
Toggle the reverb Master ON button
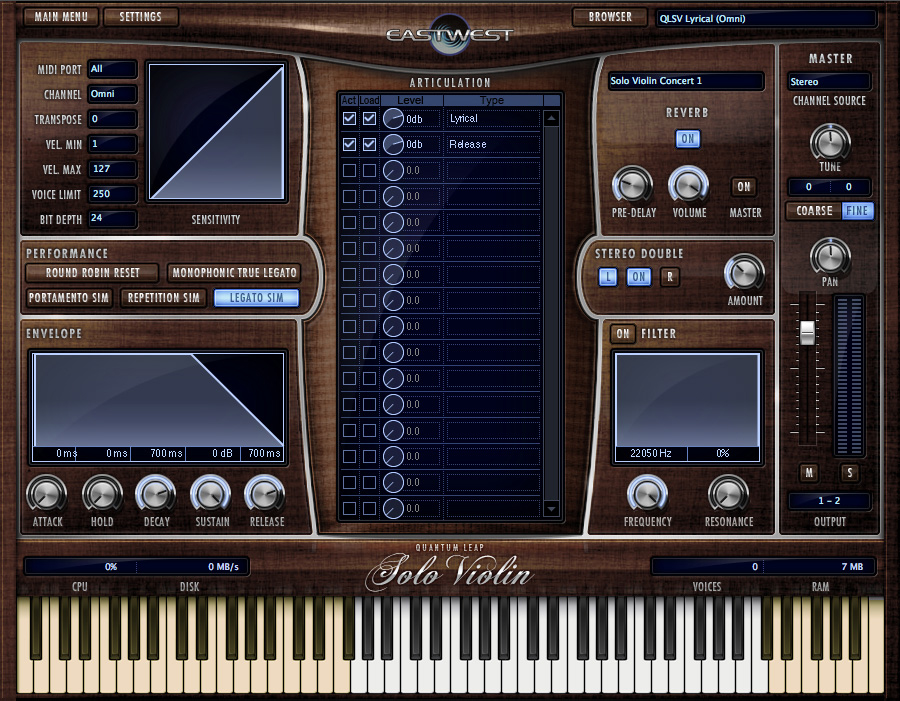click(x=744, y=187)
